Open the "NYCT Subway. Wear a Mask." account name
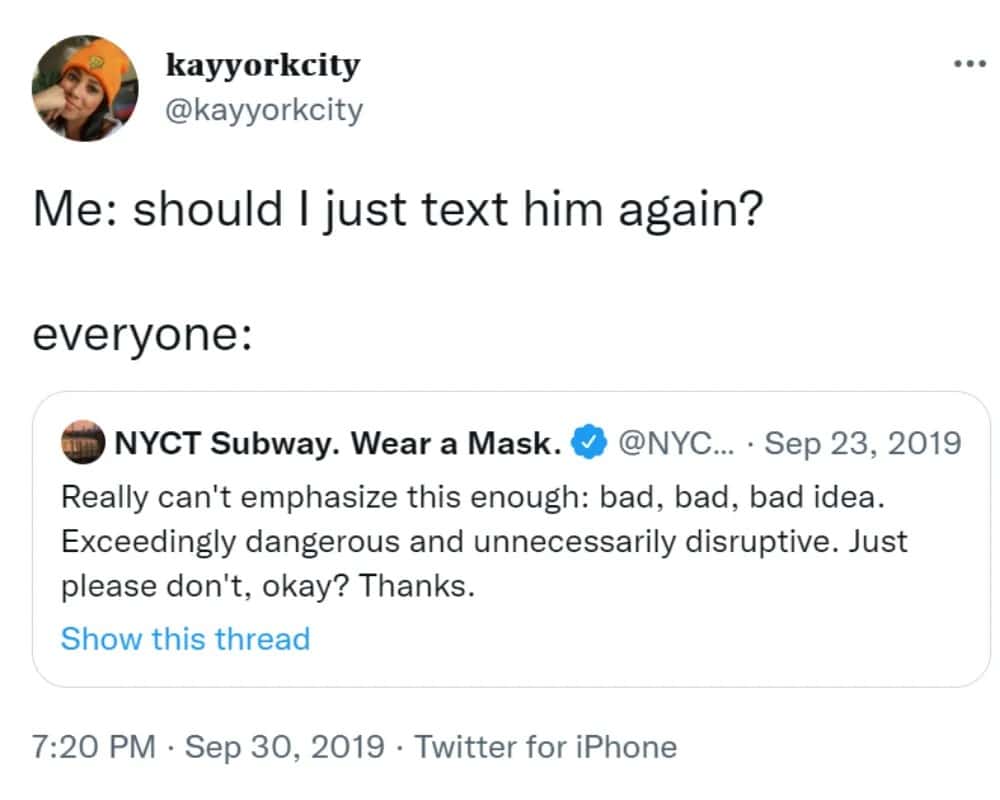This screenshot has height=800, width=1000. pyautogui.click(x=337, y=441)
